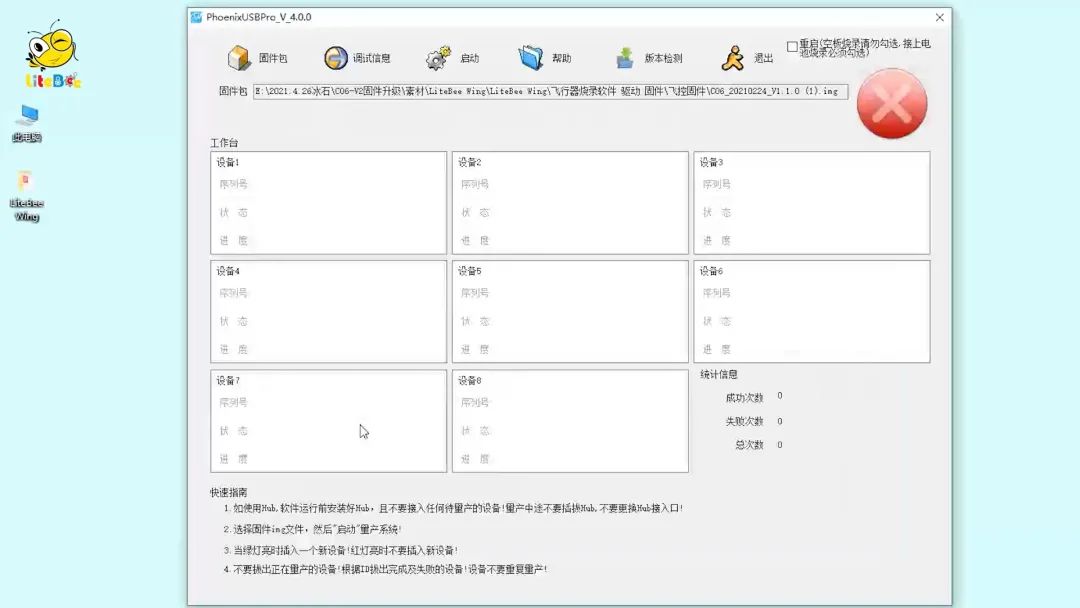Click the 版本检测 version check icon
Viewport: 1080px width, 608px height.
click(x=625, y=58)
